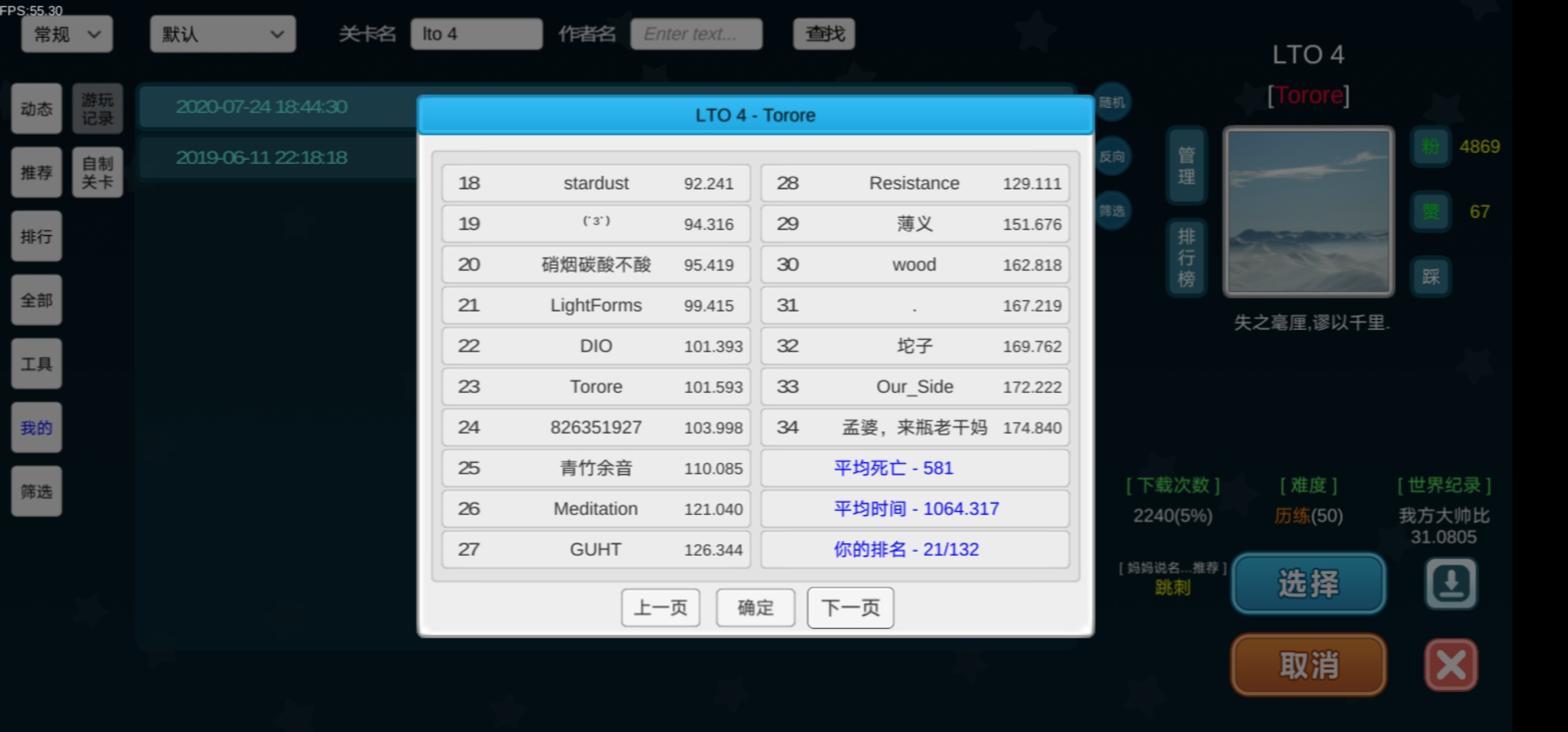Click the 筛选 round filter button

point(1112,211)
